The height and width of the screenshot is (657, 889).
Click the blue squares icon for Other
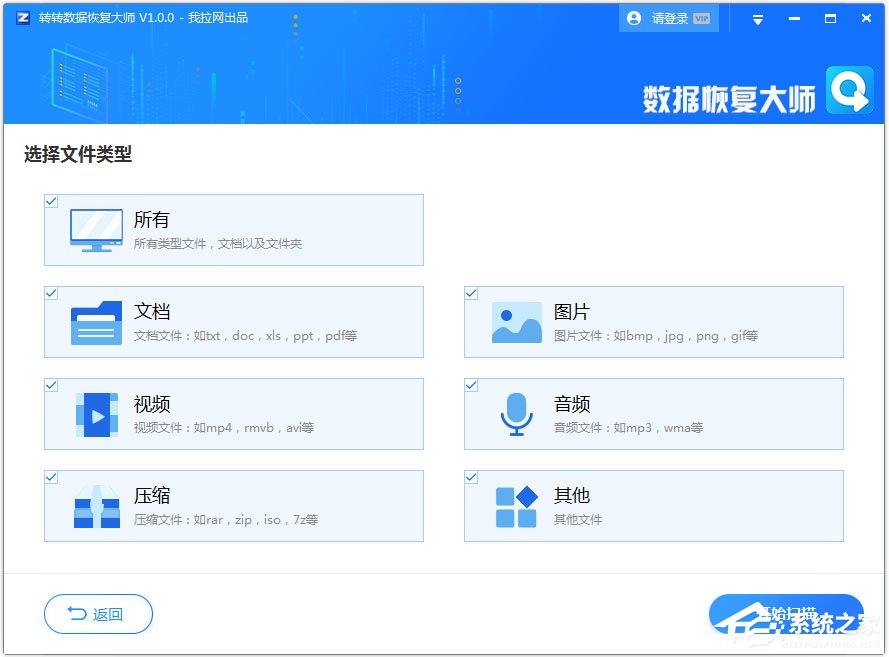(516, 506)
